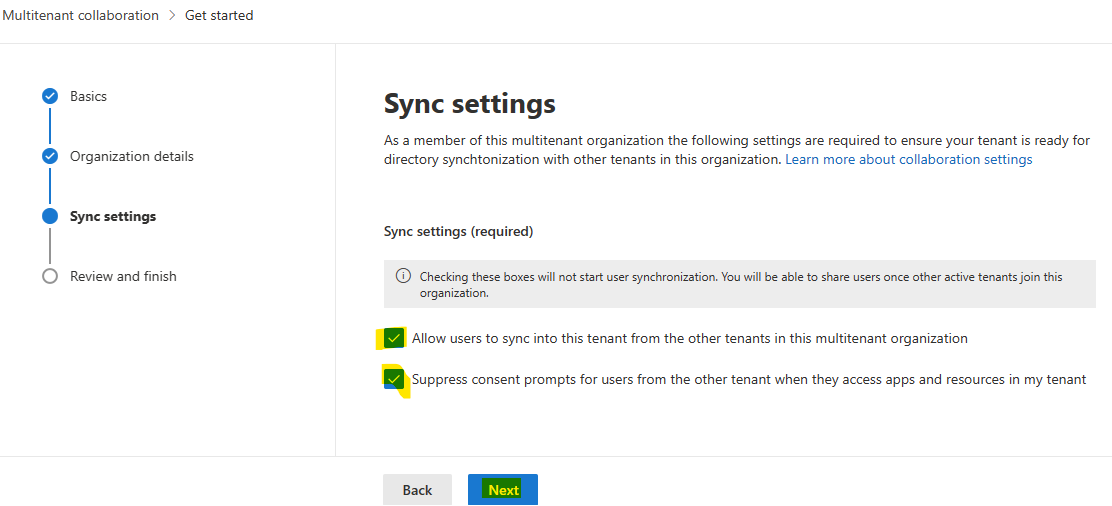
Task: Click the Allow users to sync label text
Action: click(x=689, y=339)
